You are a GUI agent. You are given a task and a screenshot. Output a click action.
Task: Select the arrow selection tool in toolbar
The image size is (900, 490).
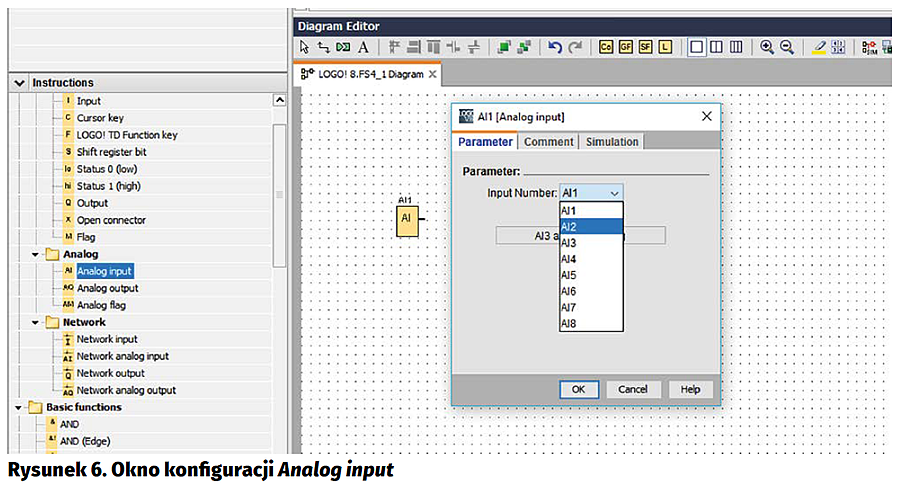[305, 47]
